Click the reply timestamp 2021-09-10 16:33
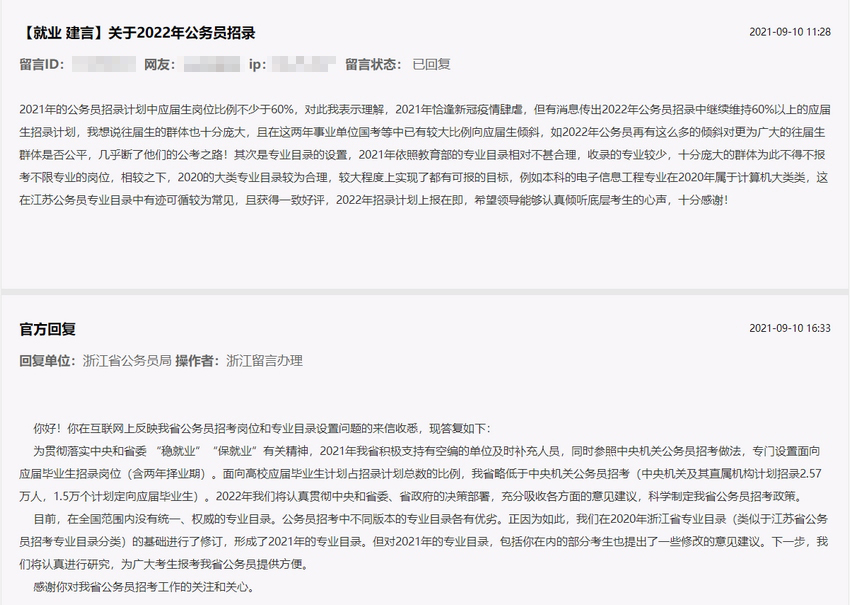The width and height of the screenshot is (850, 605). pyautogui.click(x=789, y=328)
